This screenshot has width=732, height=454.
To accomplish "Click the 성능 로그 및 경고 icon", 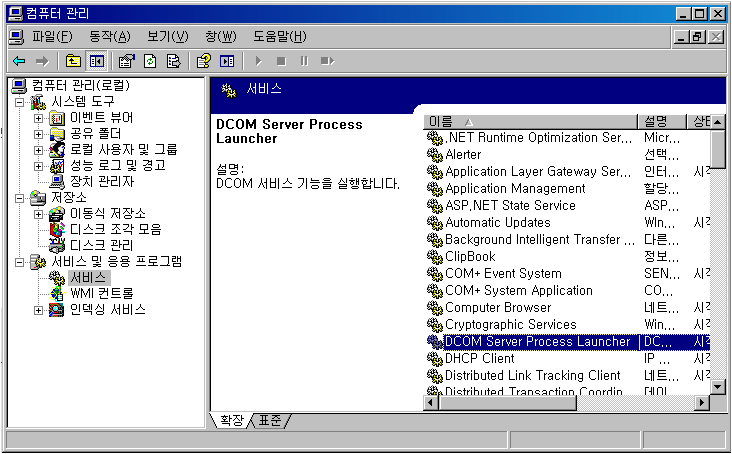I will [x=57, y=166].
